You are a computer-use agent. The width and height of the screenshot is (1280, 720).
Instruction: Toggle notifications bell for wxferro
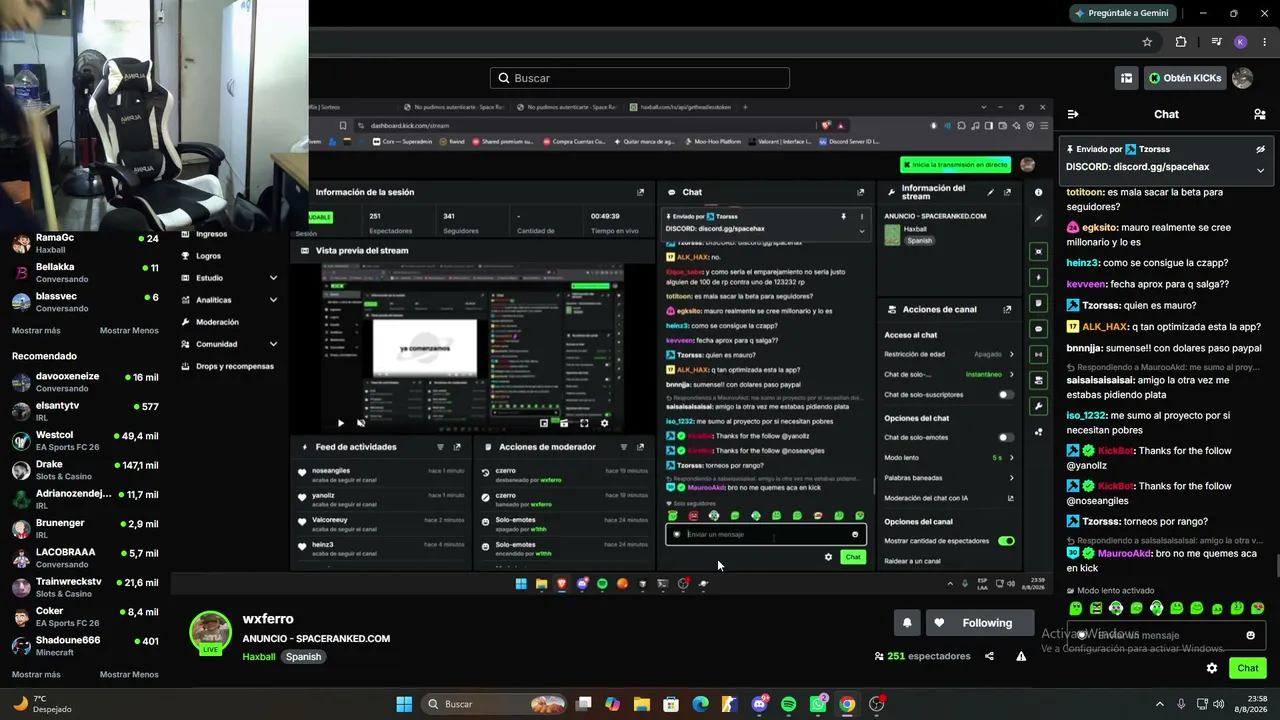coord(907,623)
